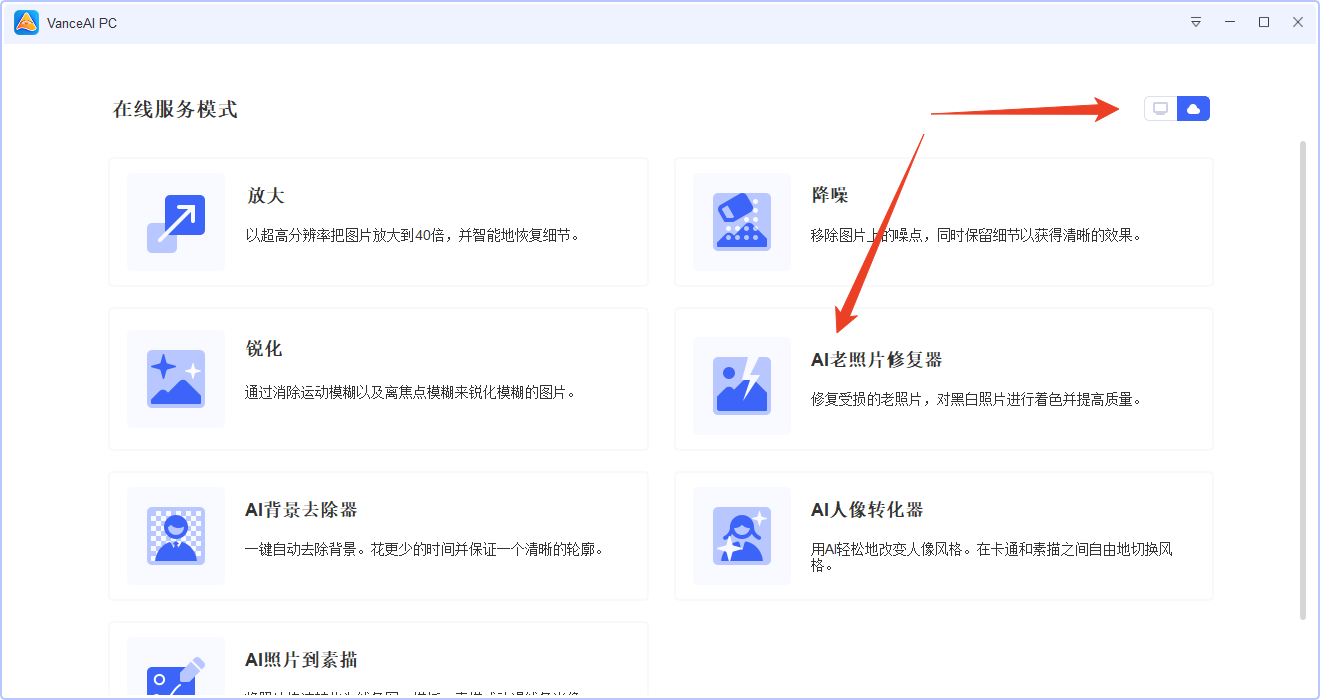1320x700 pixels.
Task: Select the 降噪 denoise spray icon
Action: [x=741, y=222]
